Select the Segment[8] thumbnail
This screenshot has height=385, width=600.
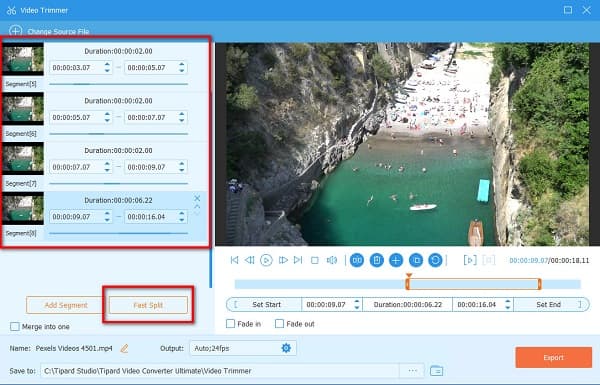pyautogui.click(x=23, y=208)
